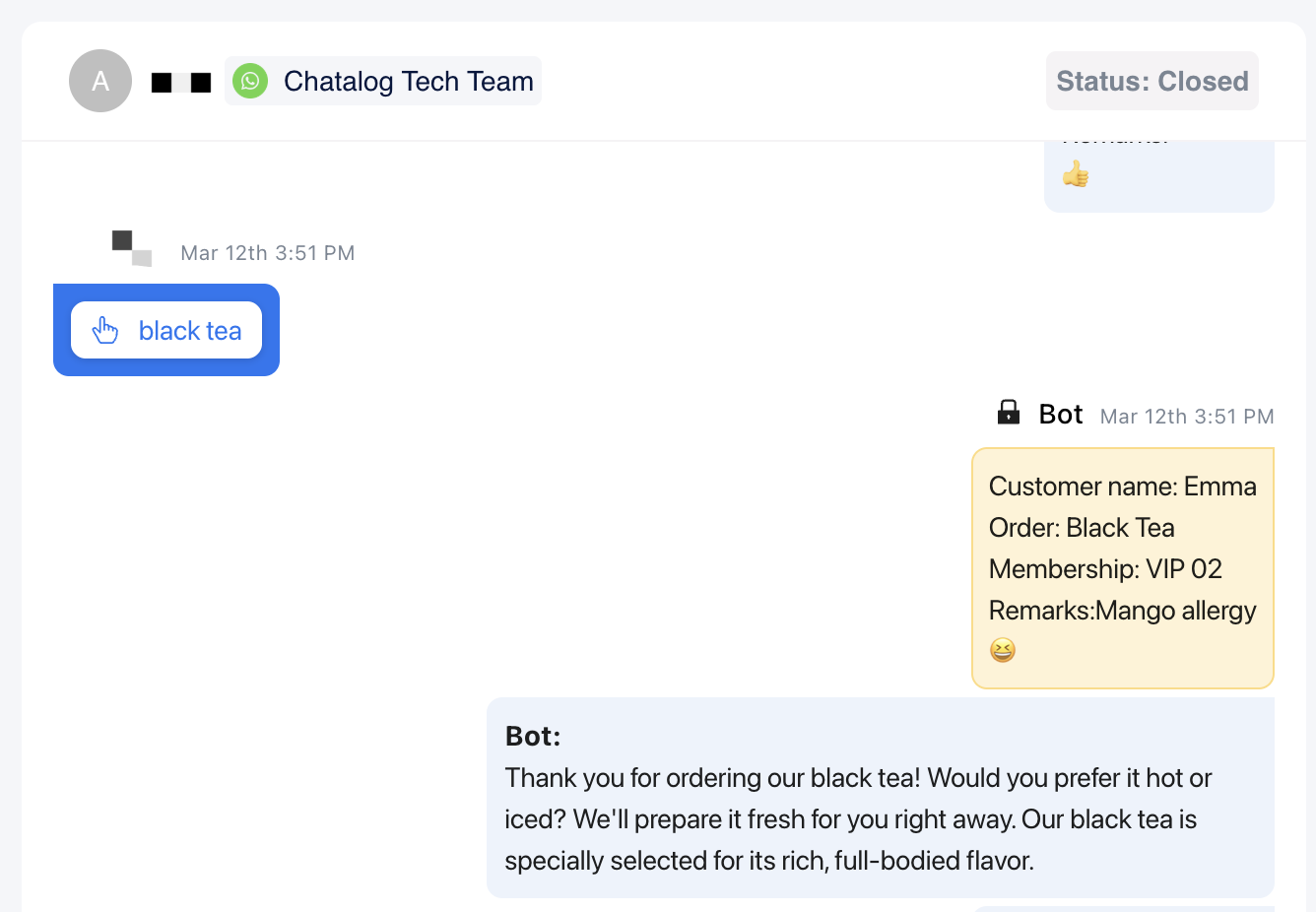The image size is (1316, 912).
Task: Click the hand pointer icon beside black tea
Action: [x=105, y=331]
